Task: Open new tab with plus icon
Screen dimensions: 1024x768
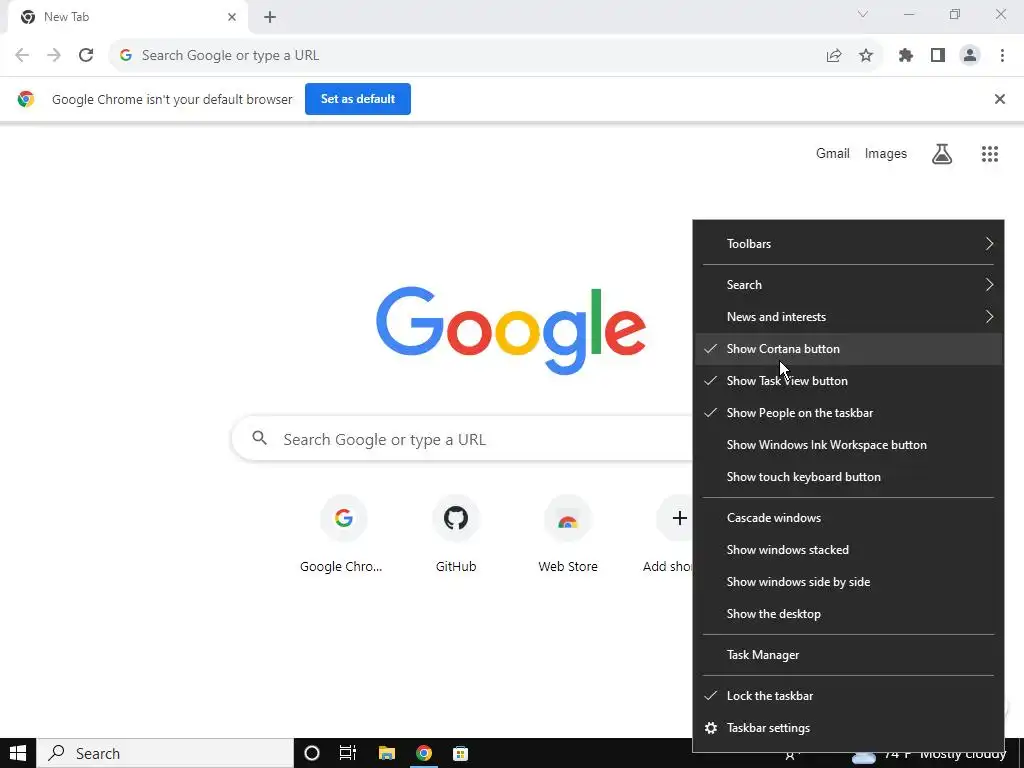Action: tap(270, 17)
